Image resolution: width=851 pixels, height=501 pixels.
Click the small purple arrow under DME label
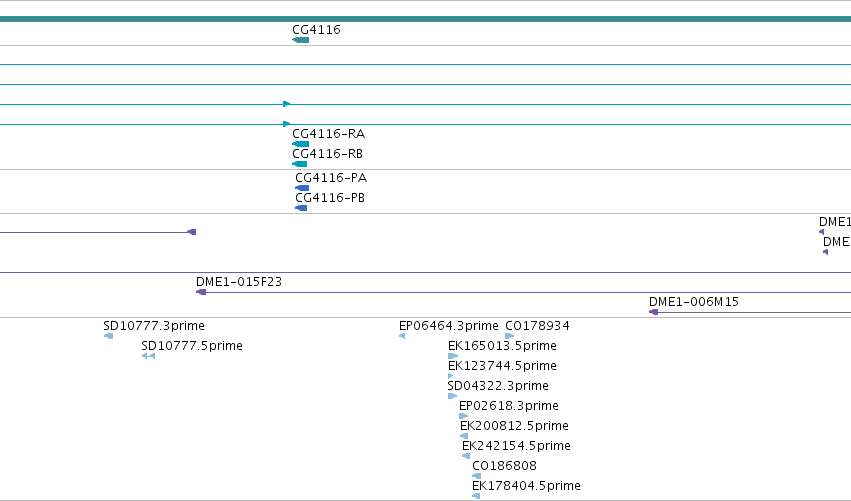825,252
